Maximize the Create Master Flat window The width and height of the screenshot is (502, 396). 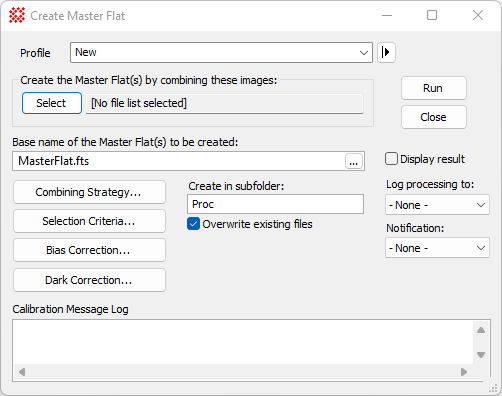[432, 15]
